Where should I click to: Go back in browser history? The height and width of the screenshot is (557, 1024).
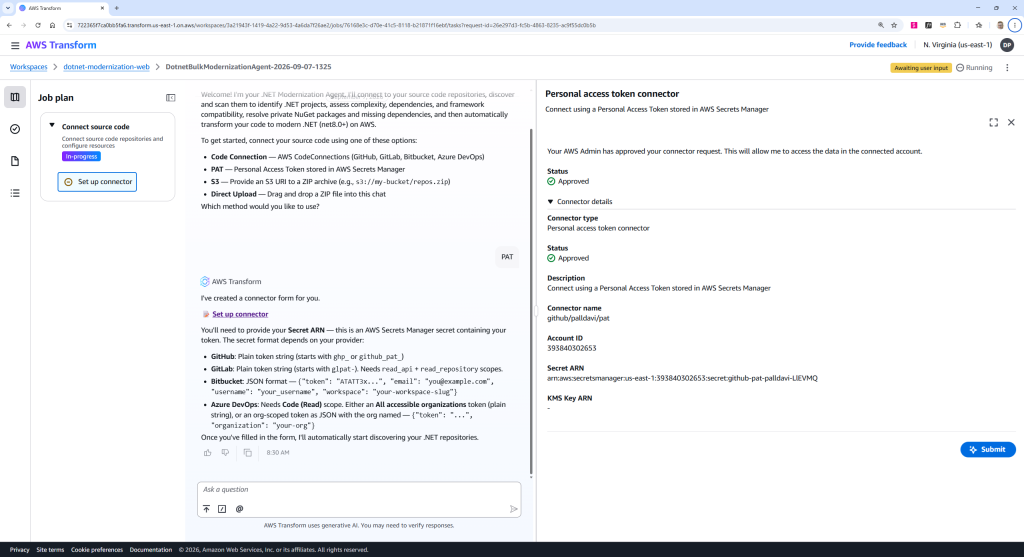click(x=9, y=25)
